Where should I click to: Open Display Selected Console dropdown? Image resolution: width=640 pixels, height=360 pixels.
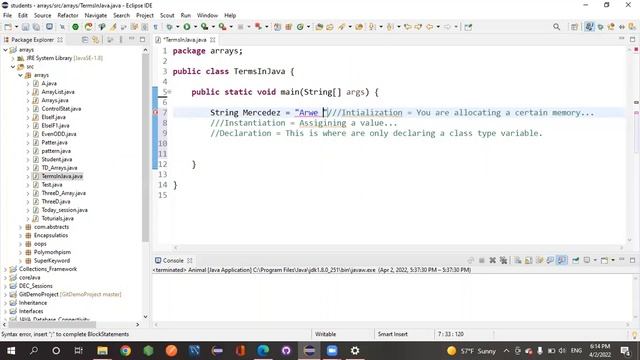click(x=595, y=260)
